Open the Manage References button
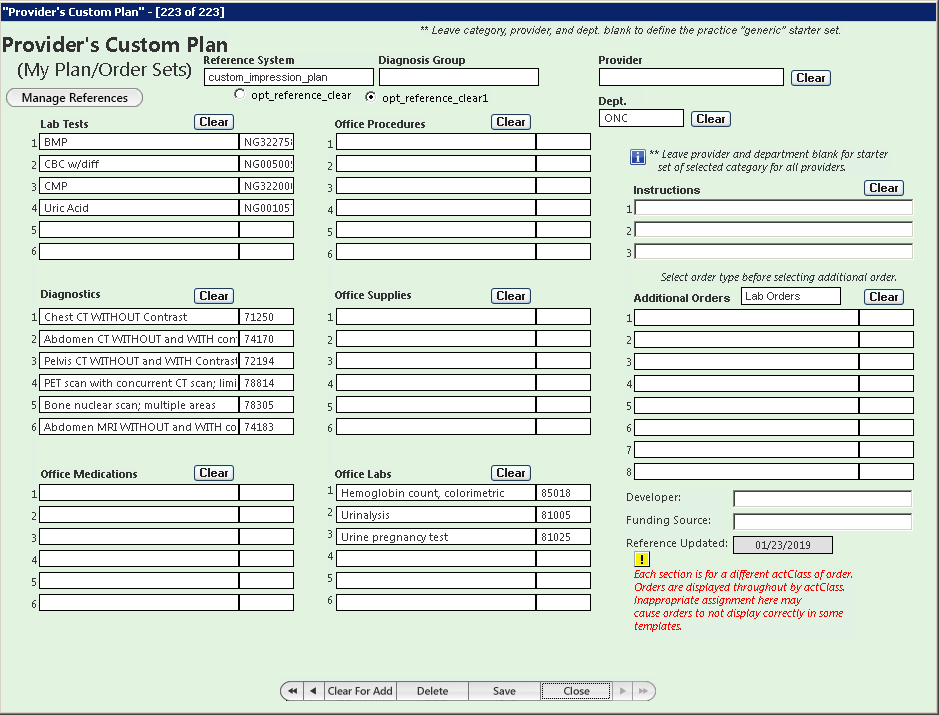 point(74,98)
